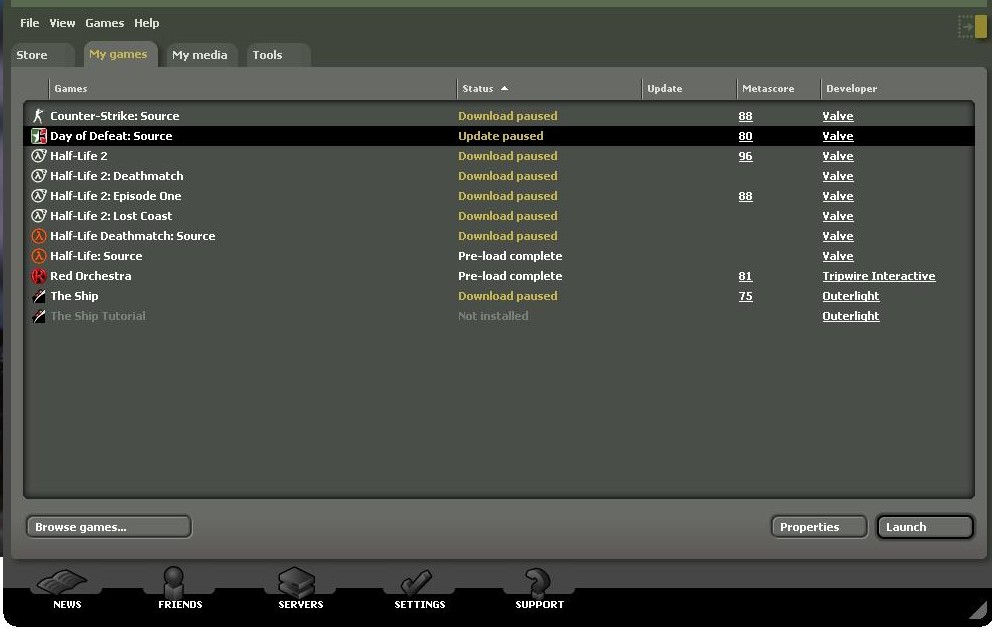
Task: Open Outerlight link in The Ship Tutorial row
Action: [851, 316]
